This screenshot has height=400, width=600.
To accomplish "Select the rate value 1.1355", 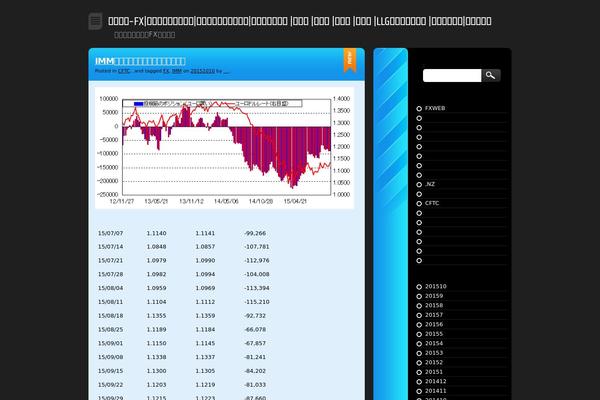I will click(157, 316).
